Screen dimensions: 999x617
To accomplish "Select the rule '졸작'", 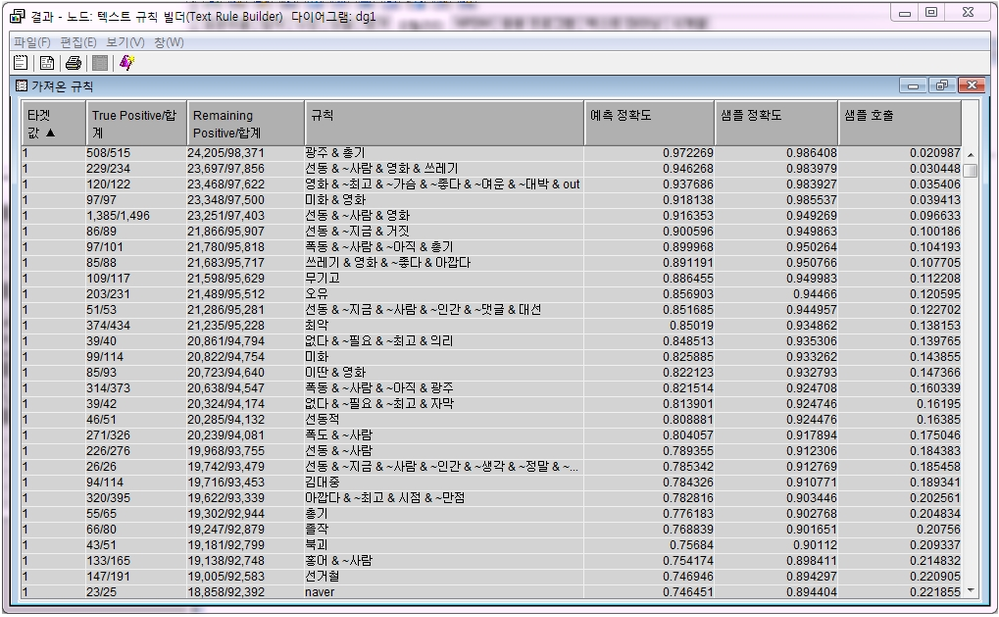I will click(317, 530).
